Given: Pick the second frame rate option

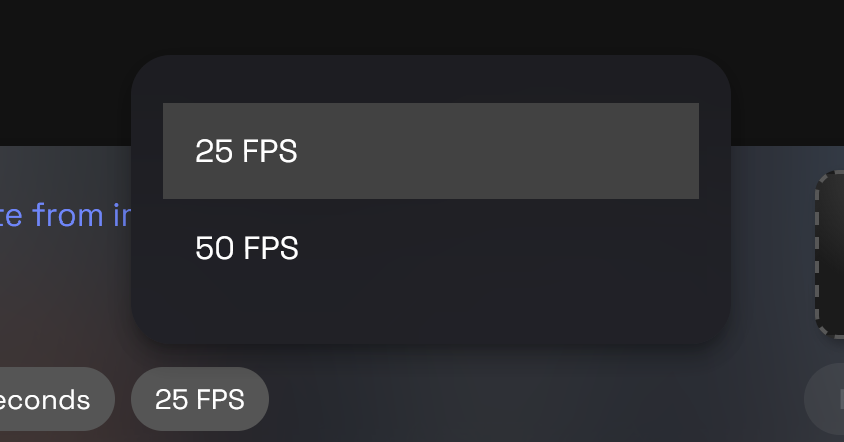Looking at the screenshot, I should pyautogui.click(x=430, y=248).
